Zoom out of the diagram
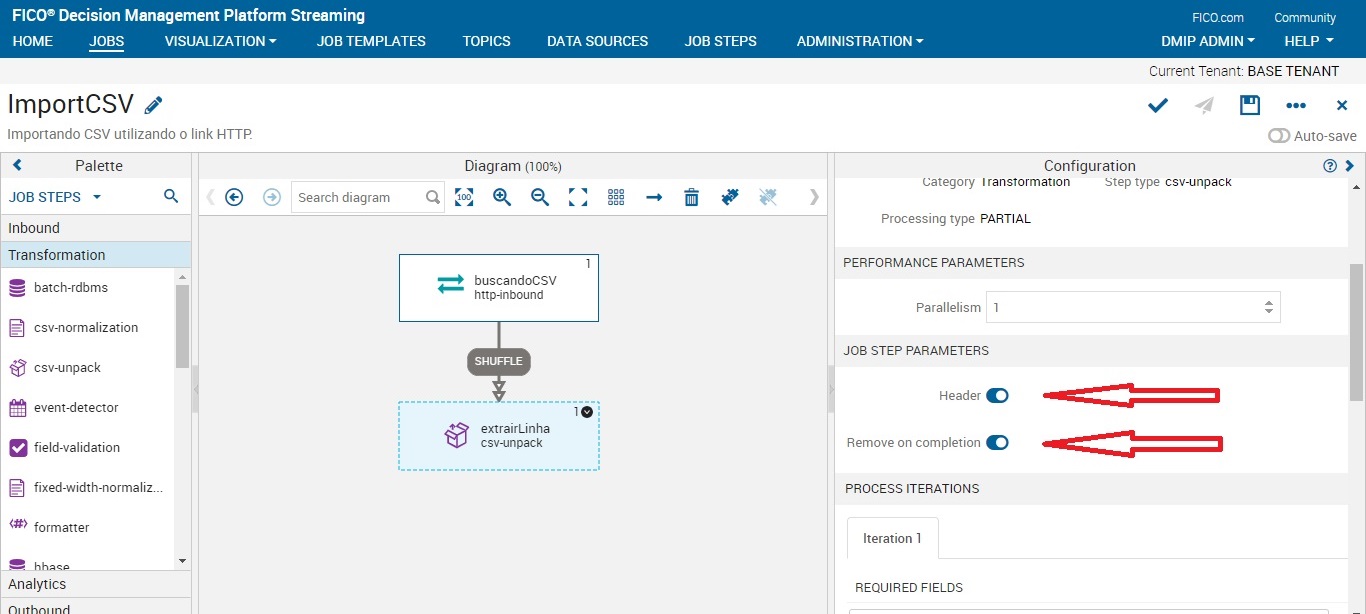The width and height of the screenshot is (1366, 614). point(540,197)
